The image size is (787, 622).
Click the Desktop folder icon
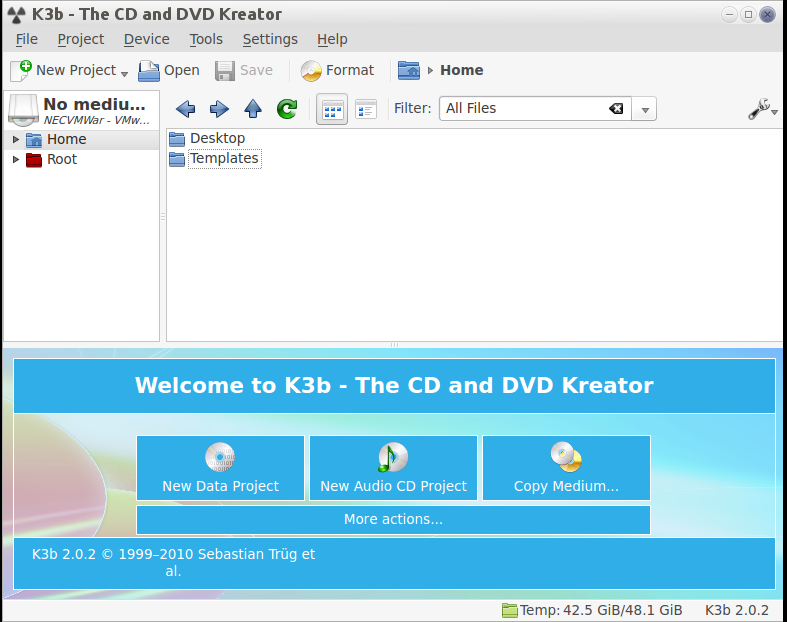(x=177, y=139)
